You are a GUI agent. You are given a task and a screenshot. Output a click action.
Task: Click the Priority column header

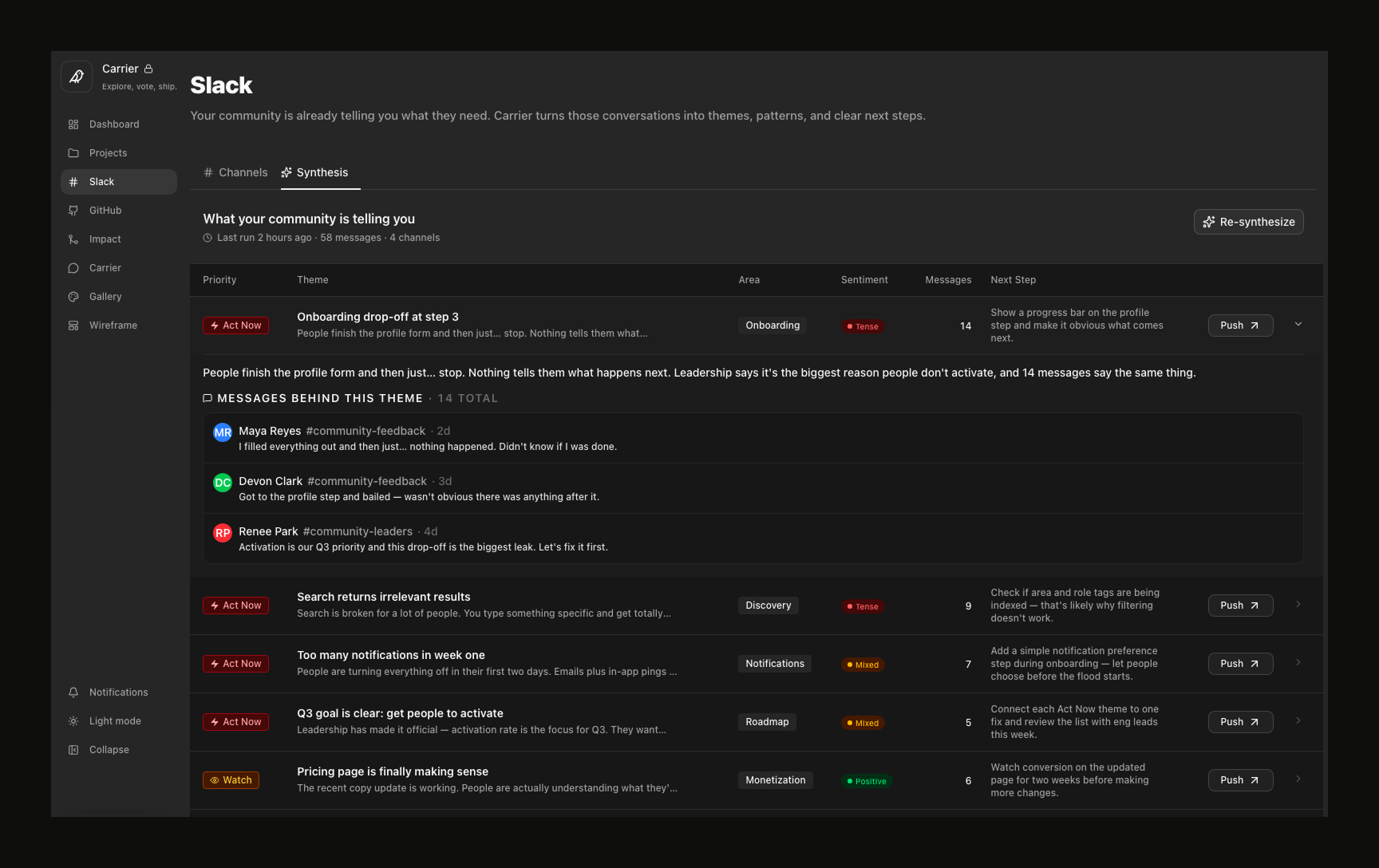(x=219, y=280)
